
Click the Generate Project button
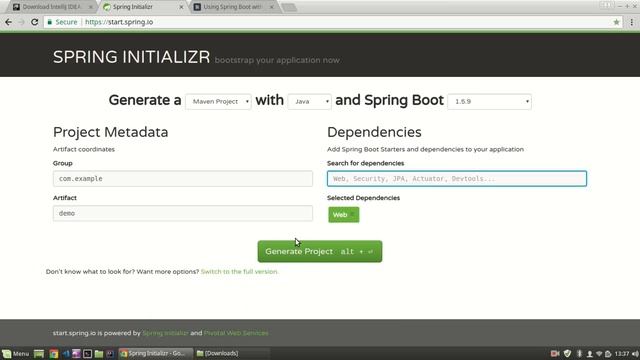[320, 251]
